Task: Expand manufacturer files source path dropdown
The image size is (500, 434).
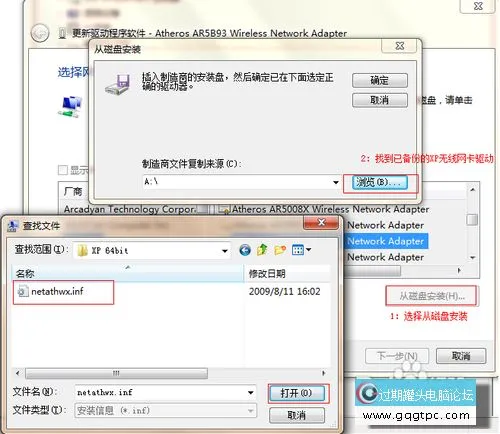Action: [x=335, y=182]
